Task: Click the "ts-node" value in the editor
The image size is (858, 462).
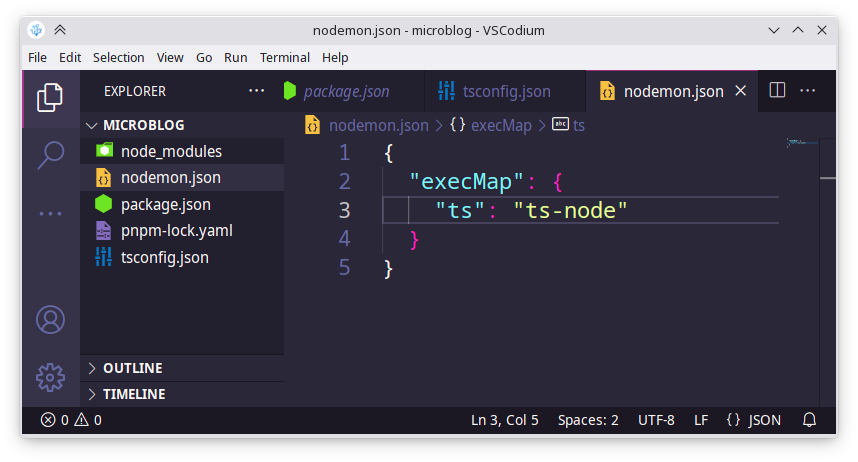Action: click(x=570, y=210)
